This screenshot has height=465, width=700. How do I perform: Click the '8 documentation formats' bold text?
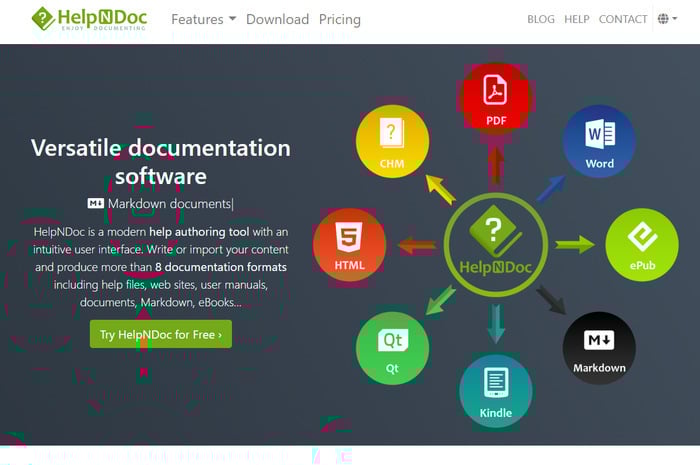[x=221, y=267]
